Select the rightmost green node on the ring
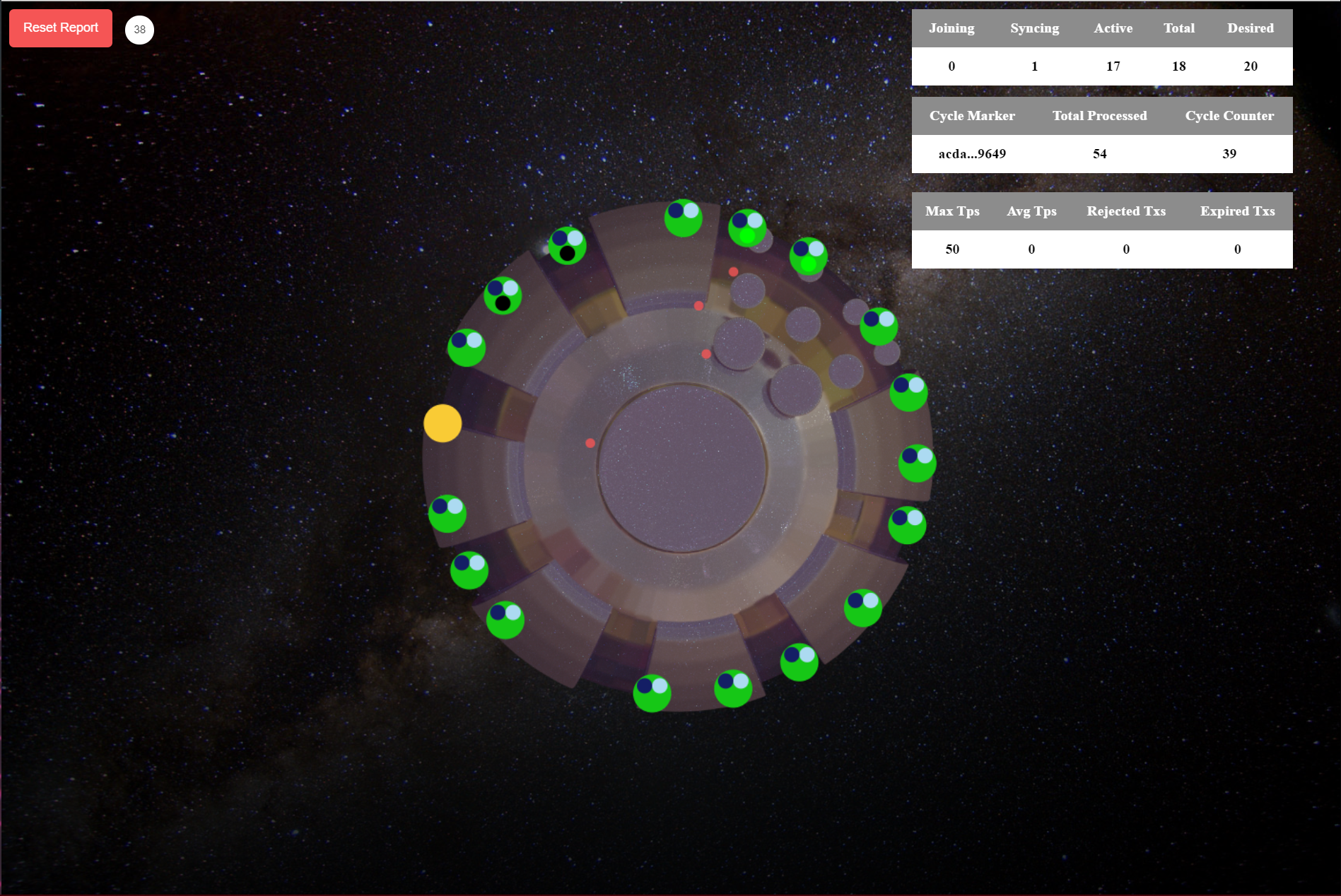Viewport: 1341px width, 896px height. point(917,464)
